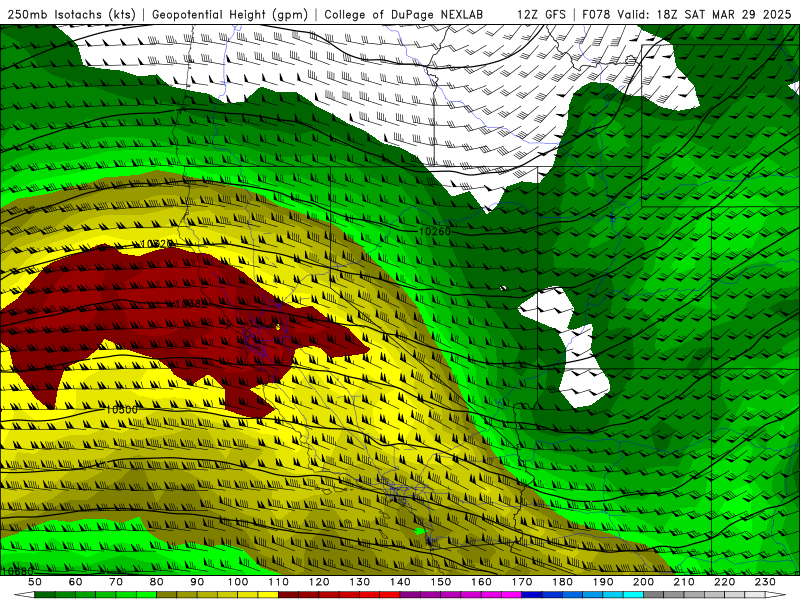Image resolution: width=800 pixels, height=600 pixels.
Task: Click the 120 value on the colorbar
Action: pyautogui.click(x=319, y=582)
